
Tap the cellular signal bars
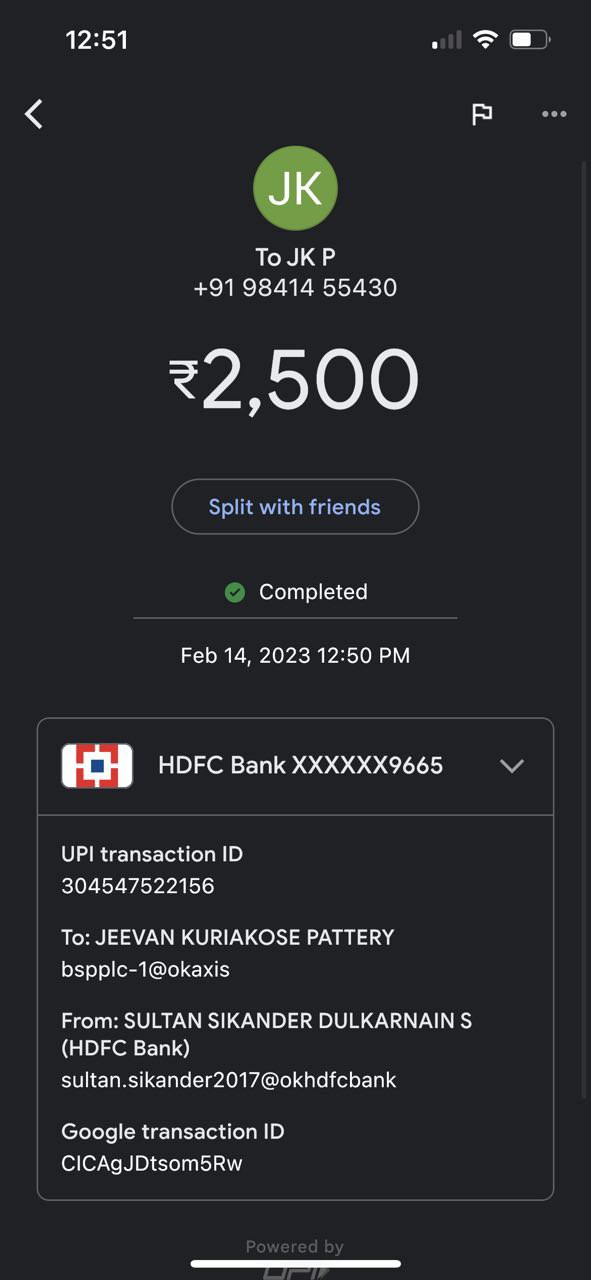pyautogui.click(x=447, y=41)
